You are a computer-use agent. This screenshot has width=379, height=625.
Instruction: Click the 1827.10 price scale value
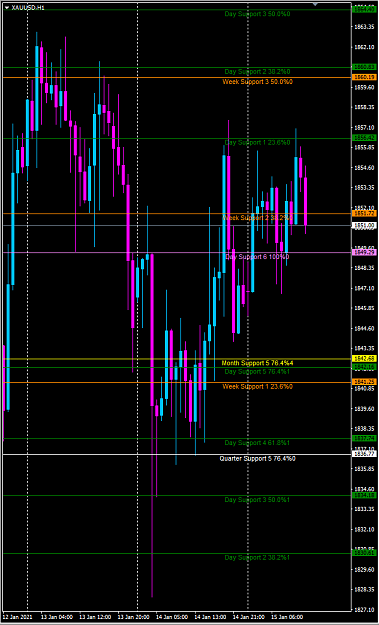click(365, 610)
